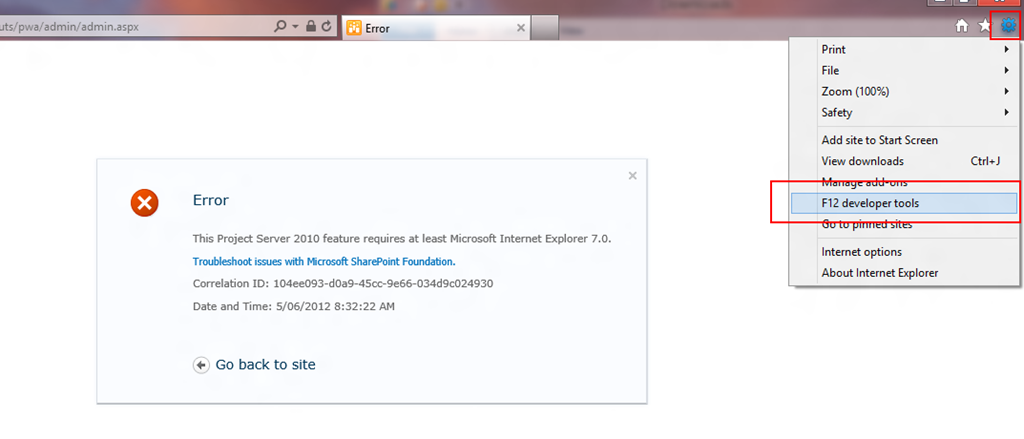The height and width of the screenshot is (439, 1024).
Task: Click the security lock icon in address bar
Action: point(312,27)
